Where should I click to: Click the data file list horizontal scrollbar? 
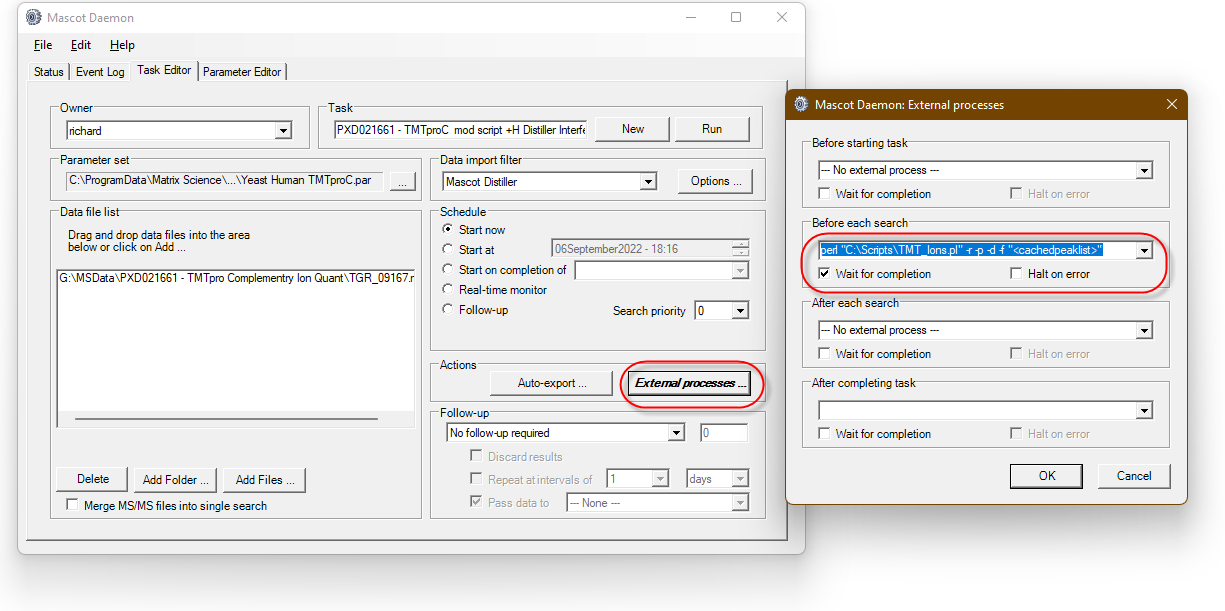(225, 419)
